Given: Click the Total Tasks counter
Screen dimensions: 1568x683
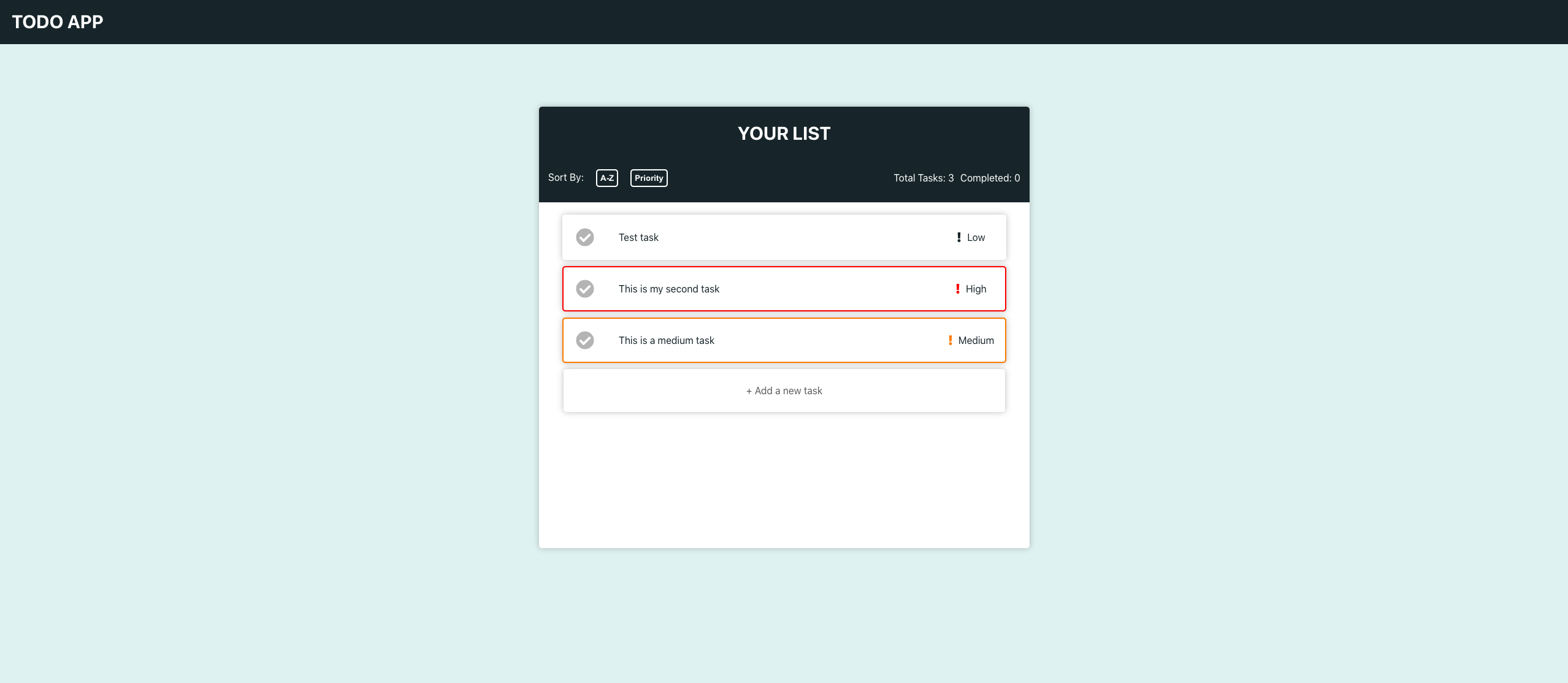Looking at the screenshot, I should click(923, 178).
